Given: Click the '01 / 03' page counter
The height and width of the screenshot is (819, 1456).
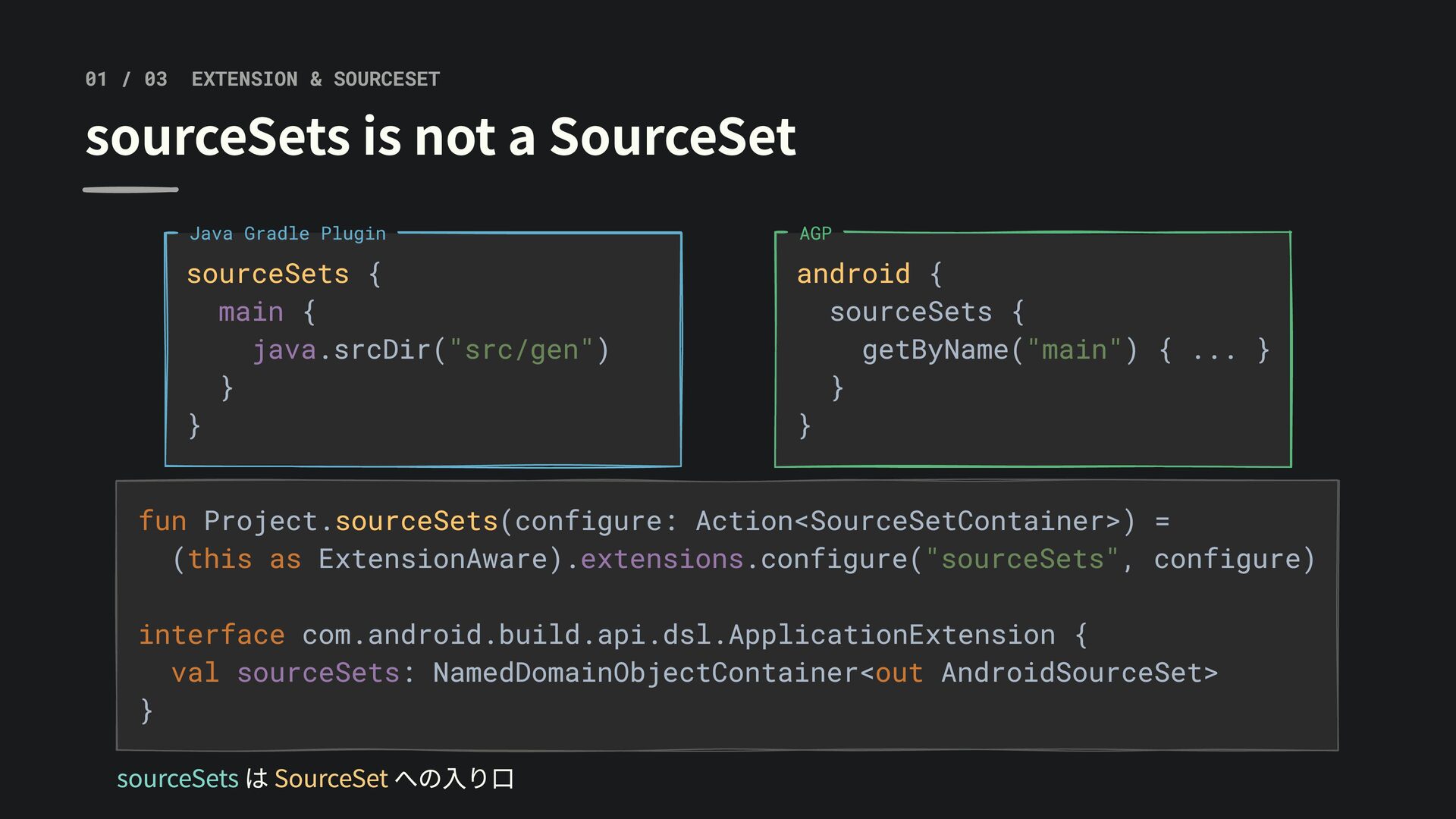Looking at the screenshot, I should click(x=126, y=79).
